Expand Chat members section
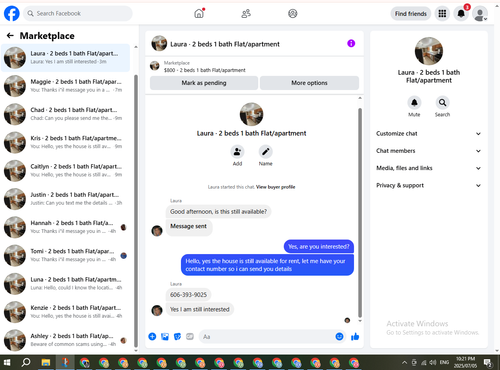 (x=429, y=151)
